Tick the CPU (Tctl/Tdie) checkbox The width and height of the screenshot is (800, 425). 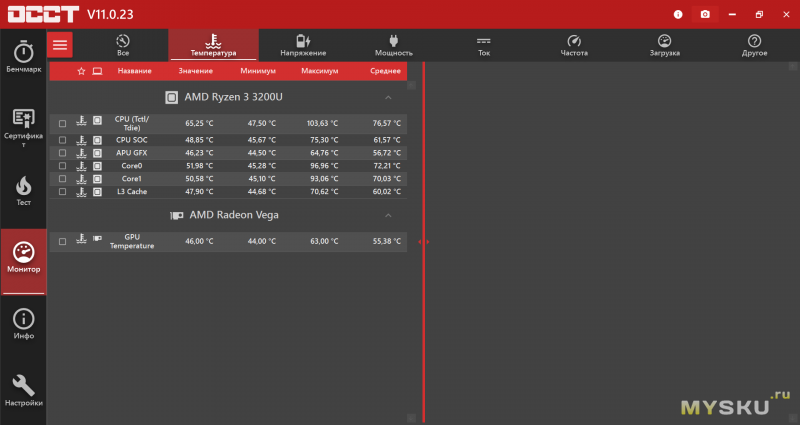coord(62,123)
